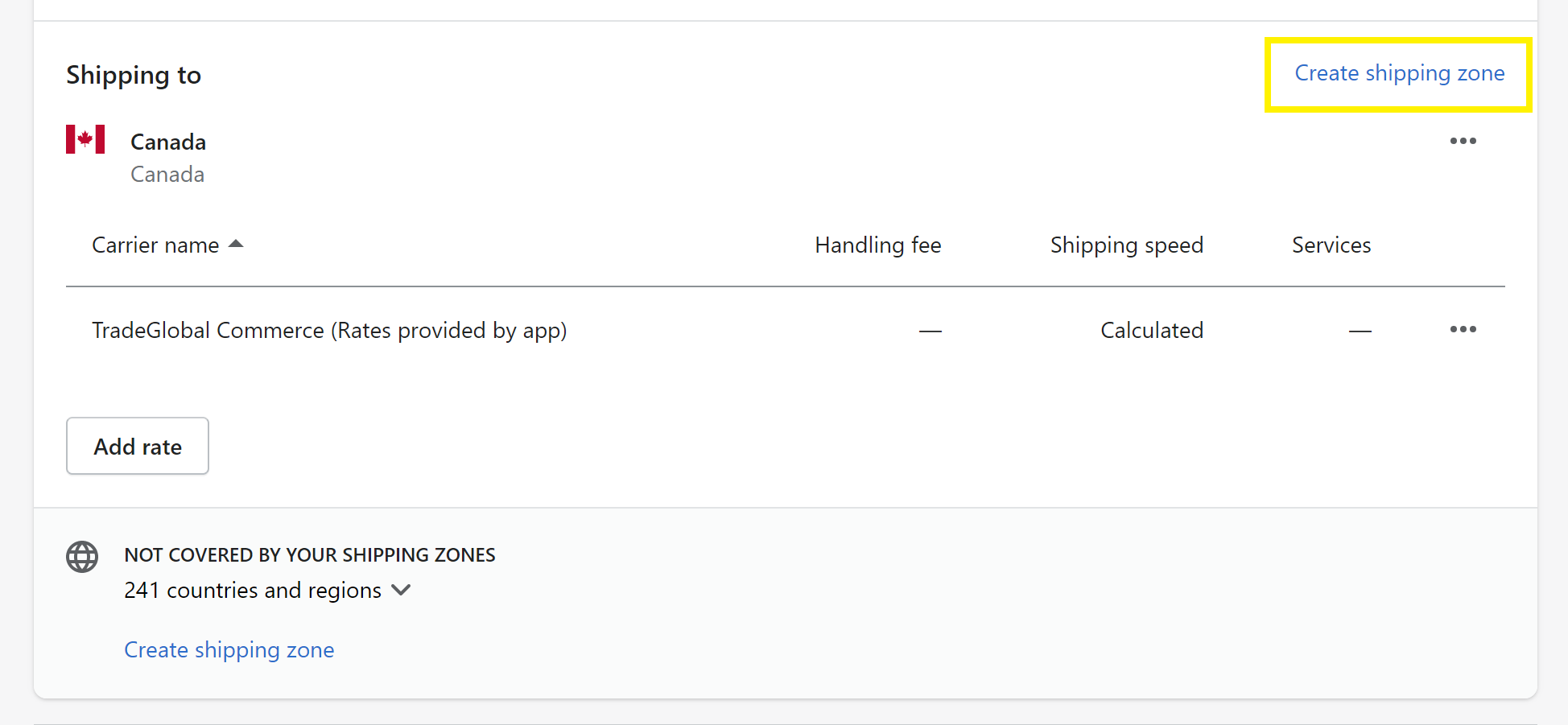Click the chevron after countries and regions
The image size is (1568, 725).
(x=401, y=591)
